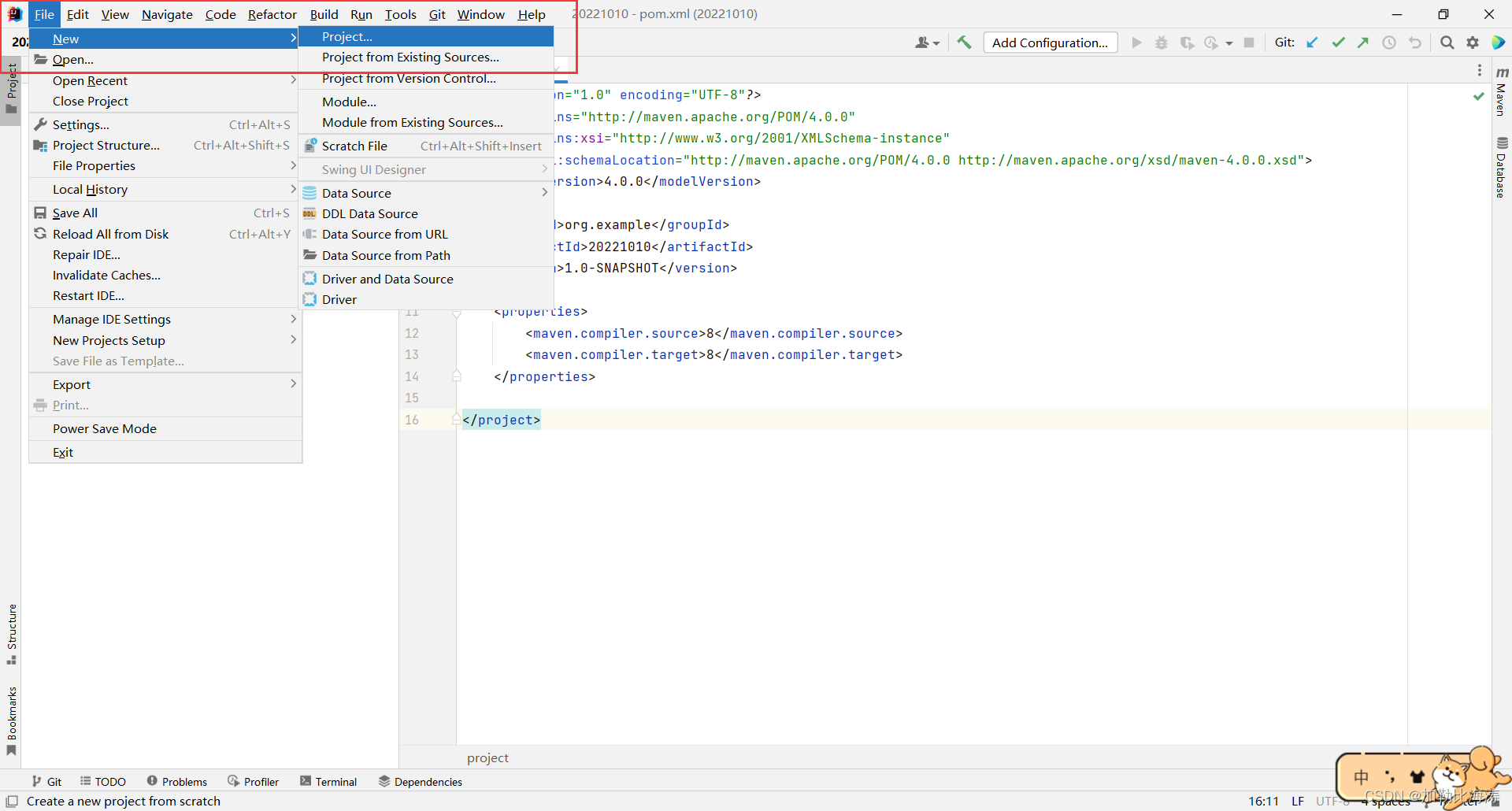Click the Run play icon in toolbar
1512x811 pixels.
coord(1136,43)
